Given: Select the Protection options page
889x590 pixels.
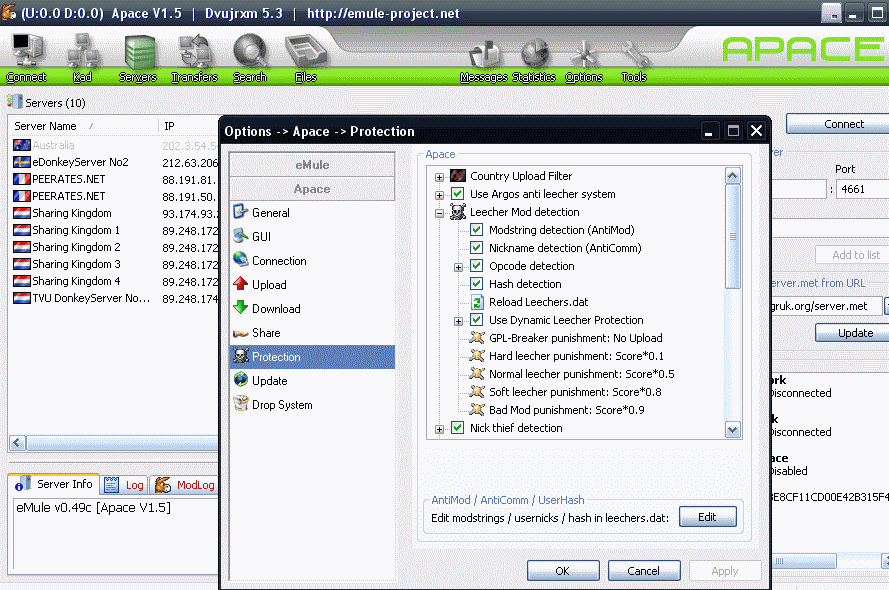Looking at the screenshot, I should point(312,357).
